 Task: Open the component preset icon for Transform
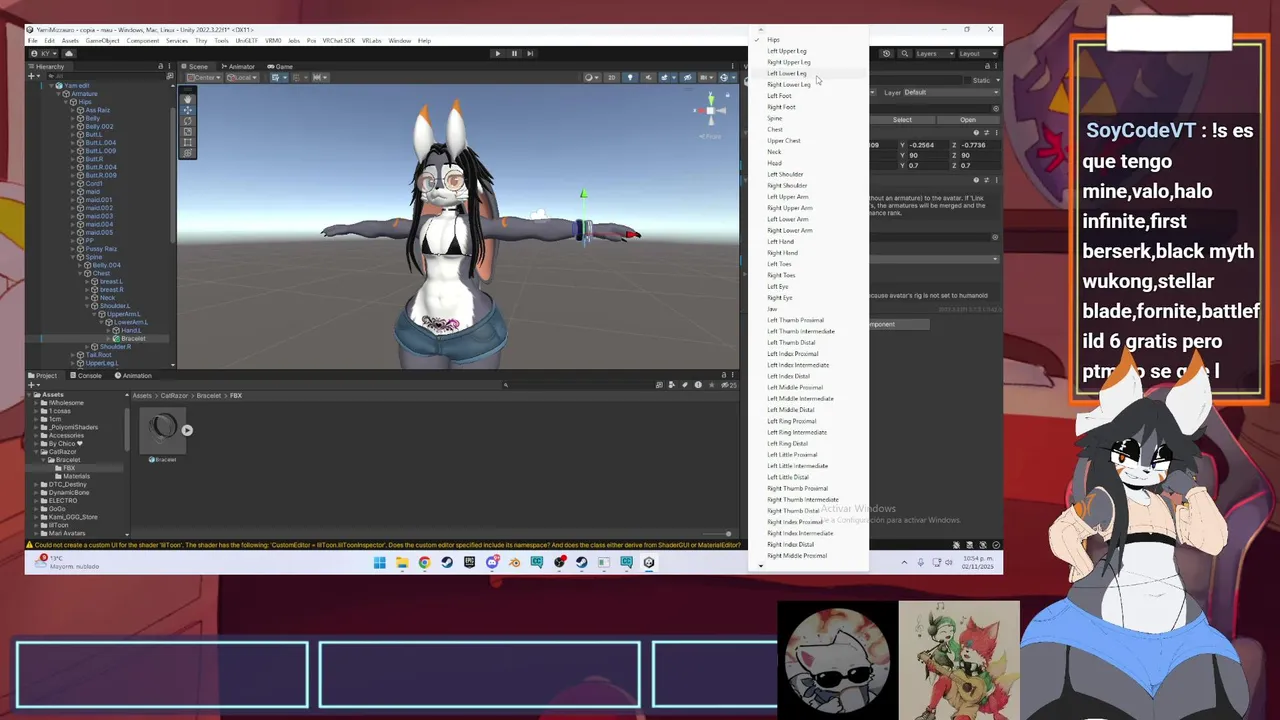986,132
